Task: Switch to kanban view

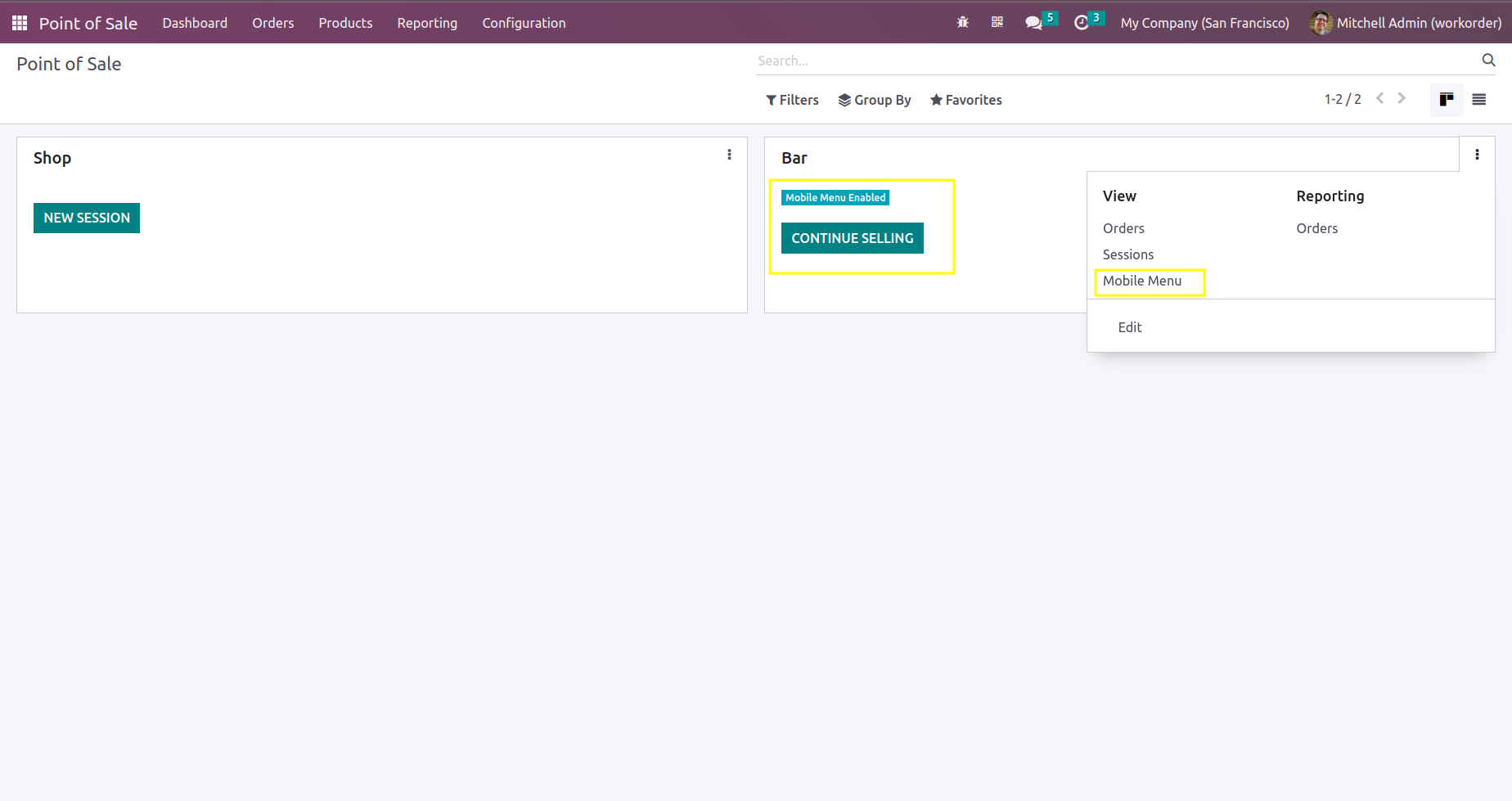Action: pos(1447,100)
